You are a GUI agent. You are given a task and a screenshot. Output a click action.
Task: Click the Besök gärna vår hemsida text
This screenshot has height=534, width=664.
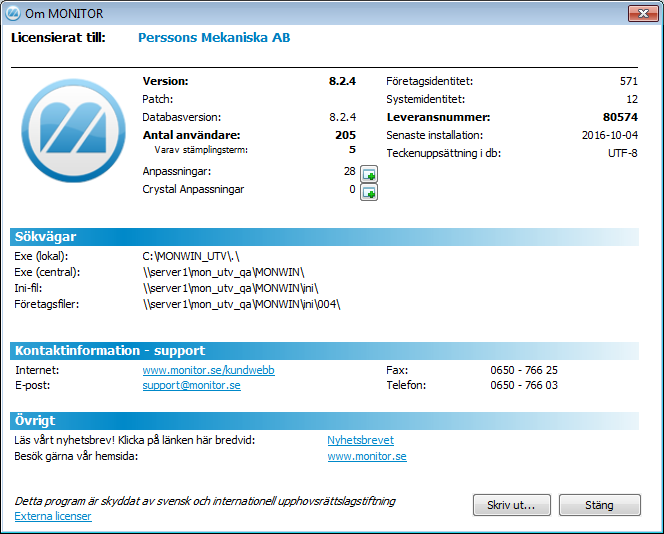tap(76, 456)
